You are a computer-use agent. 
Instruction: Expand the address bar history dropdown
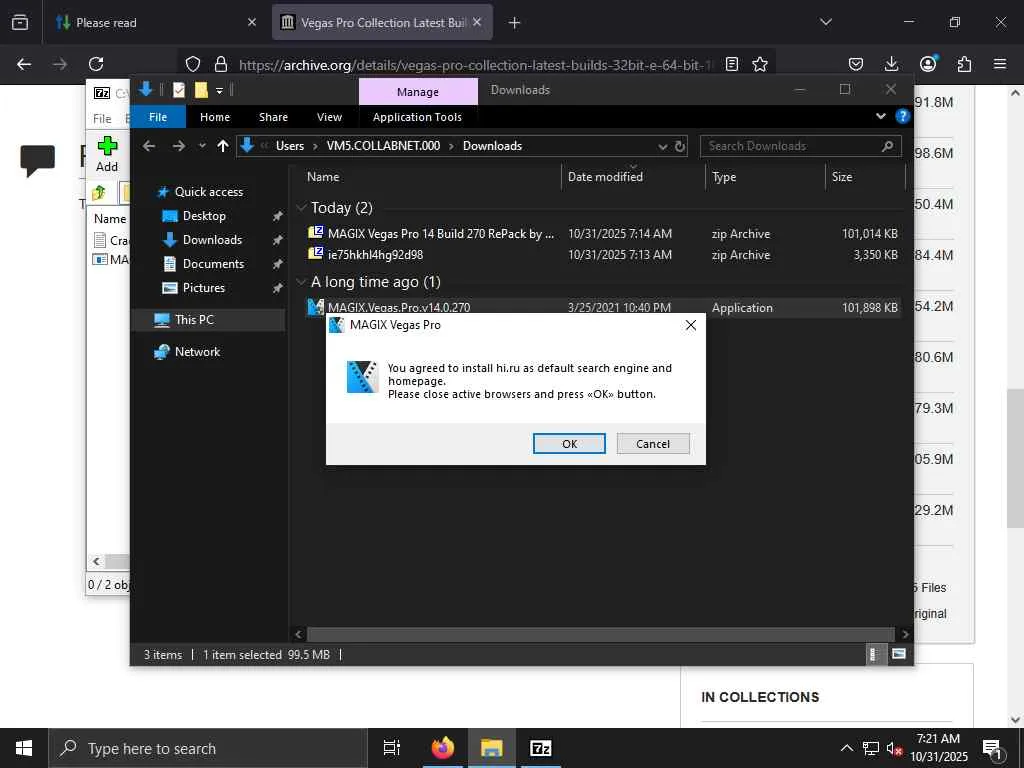tap(663, 146)
